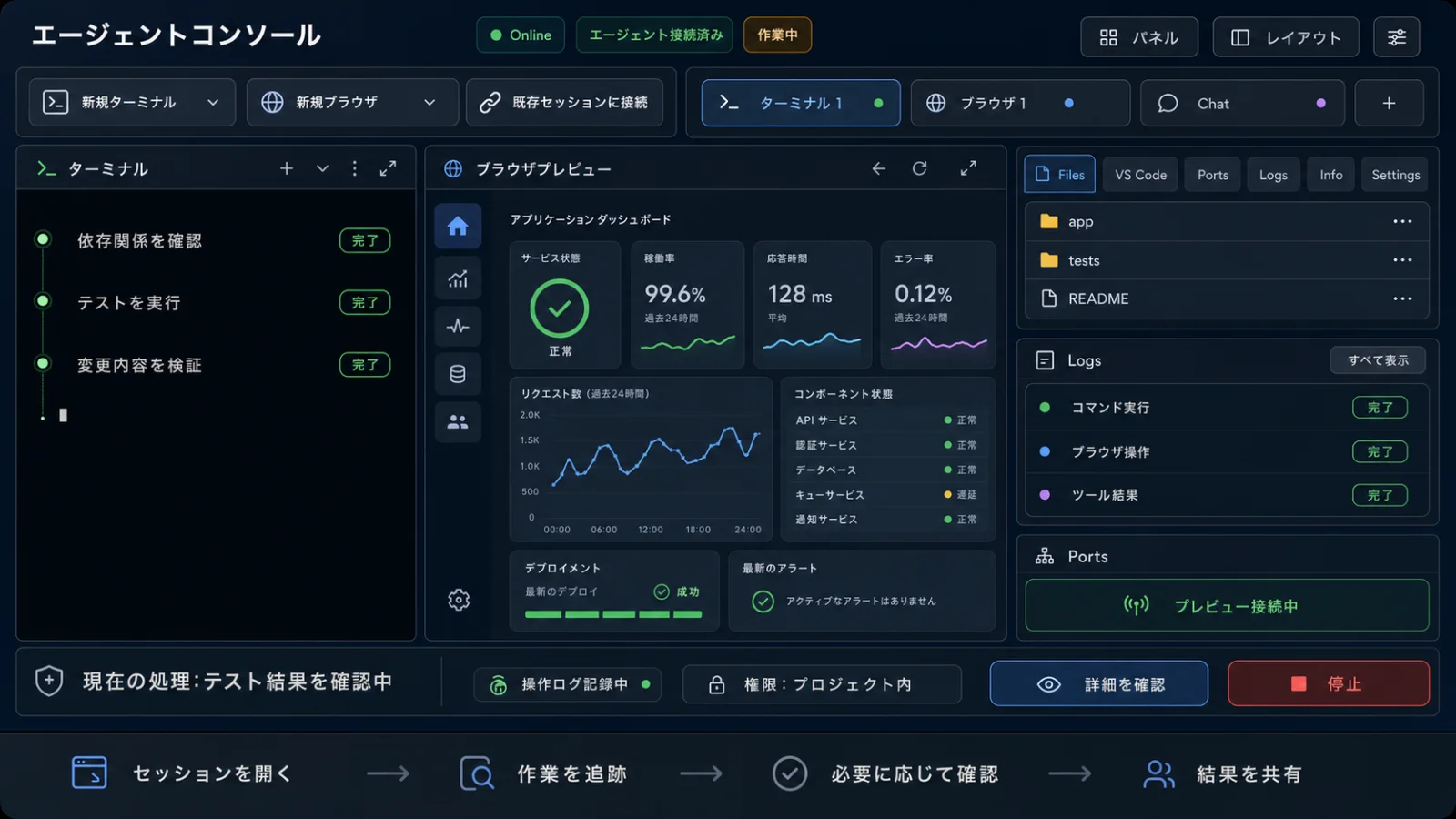The width and height of the screenshot is (1456, 819).
Task: Open more options for app folder
Action: [x=1402, y=221]
